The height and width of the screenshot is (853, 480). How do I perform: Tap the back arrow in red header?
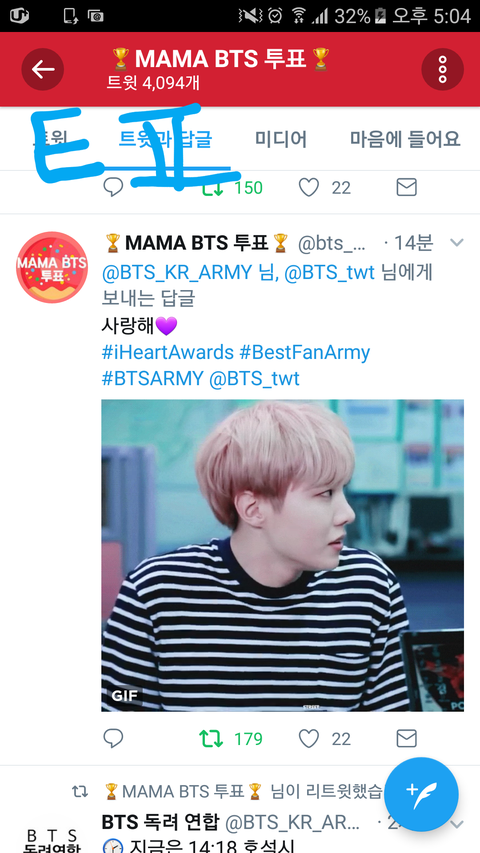(42, 69)
